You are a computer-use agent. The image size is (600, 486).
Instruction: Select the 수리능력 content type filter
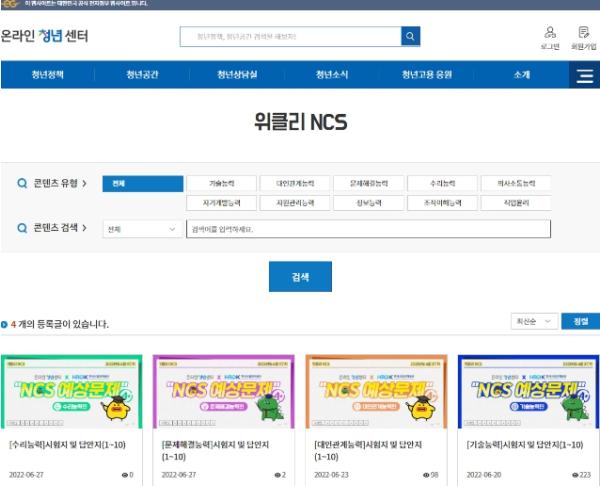pyautogui.click(x=443, y=184)
